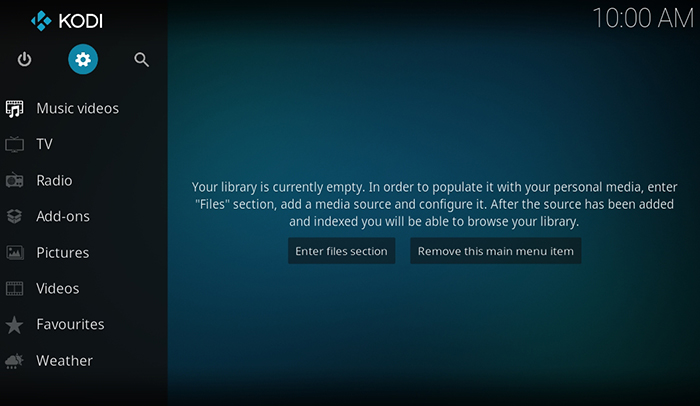Click the Music videos icon

(14, 109)
